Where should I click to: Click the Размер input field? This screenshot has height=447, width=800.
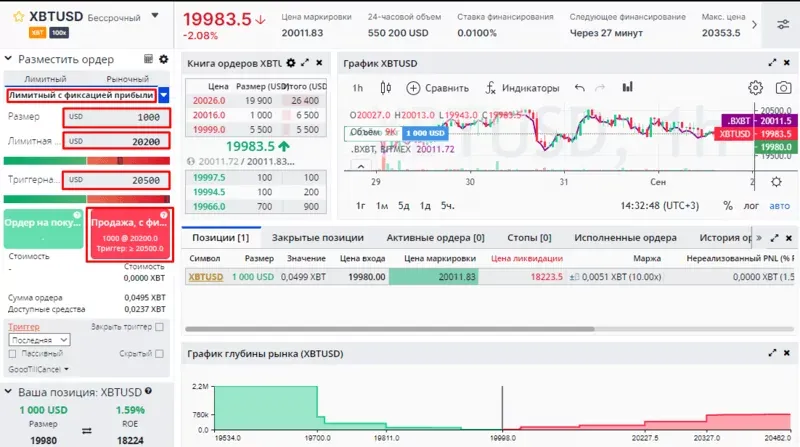[x=116, y=117]
